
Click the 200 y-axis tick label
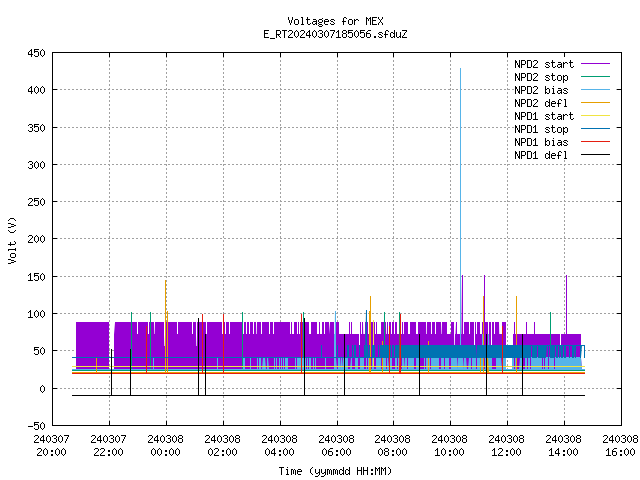(36, 239)
